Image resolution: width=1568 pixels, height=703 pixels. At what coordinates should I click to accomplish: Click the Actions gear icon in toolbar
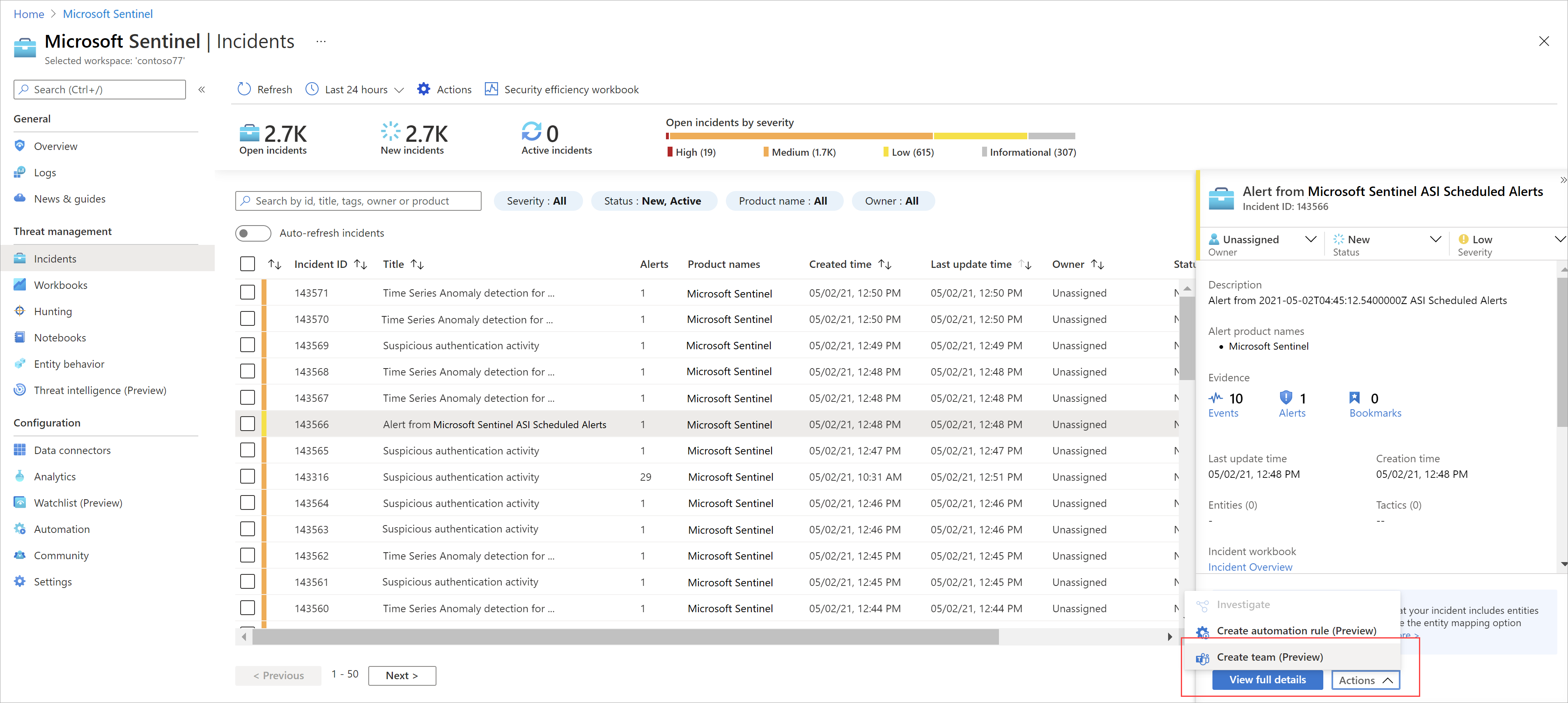pos(424,89)
